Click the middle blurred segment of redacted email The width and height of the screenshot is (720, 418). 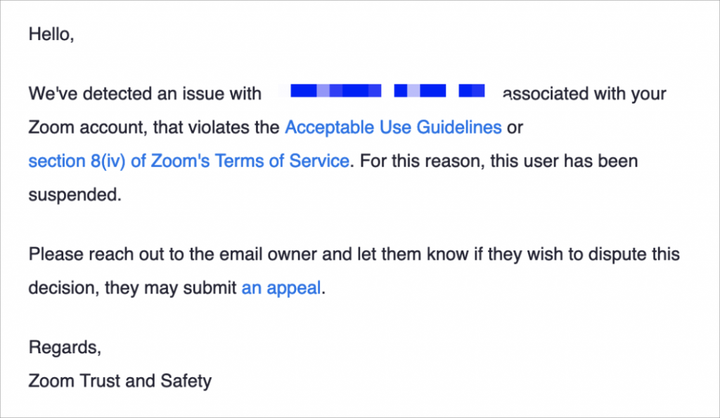420,93
